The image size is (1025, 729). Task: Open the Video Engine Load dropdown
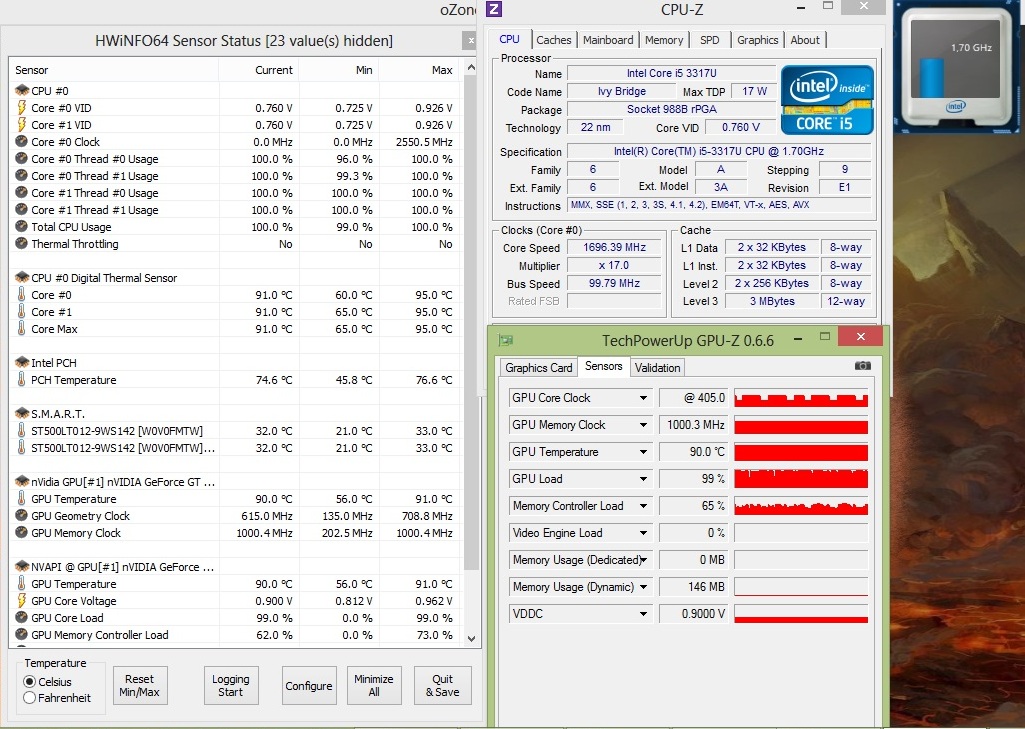click(643, 533)
